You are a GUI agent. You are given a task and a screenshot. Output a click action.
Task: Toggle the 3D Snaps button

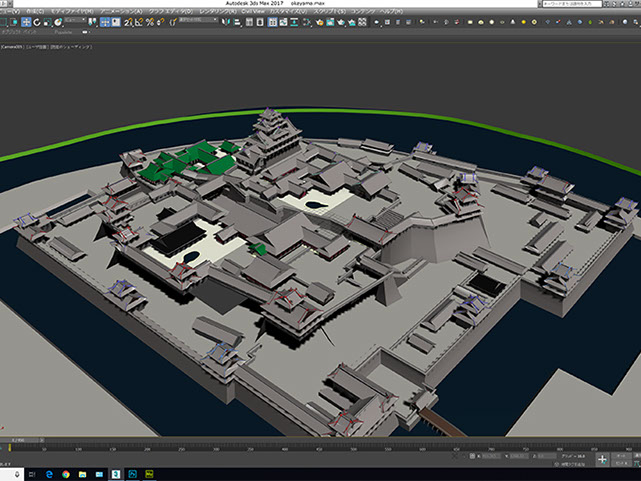(x=128, y=22)
